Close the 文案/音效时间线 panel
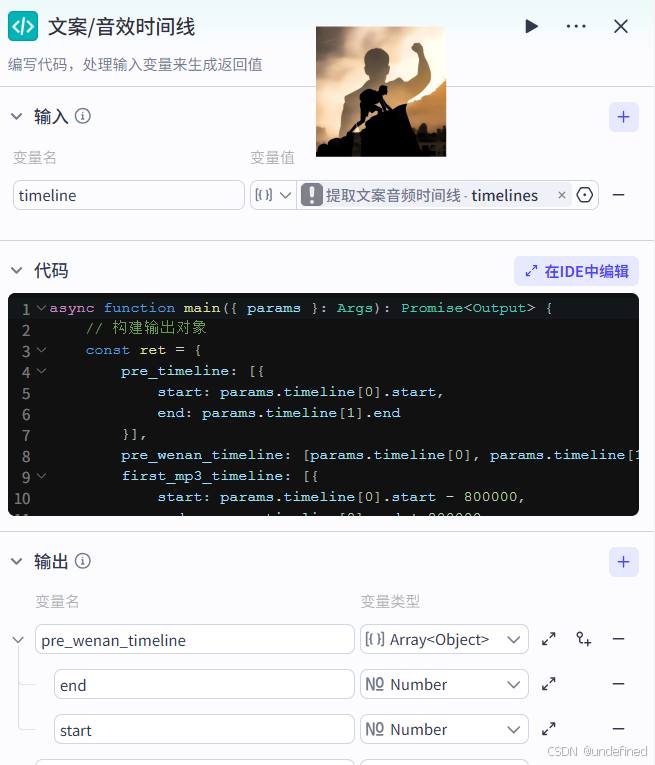The width and height of the screenshot is (655, 765). [620, 26]
